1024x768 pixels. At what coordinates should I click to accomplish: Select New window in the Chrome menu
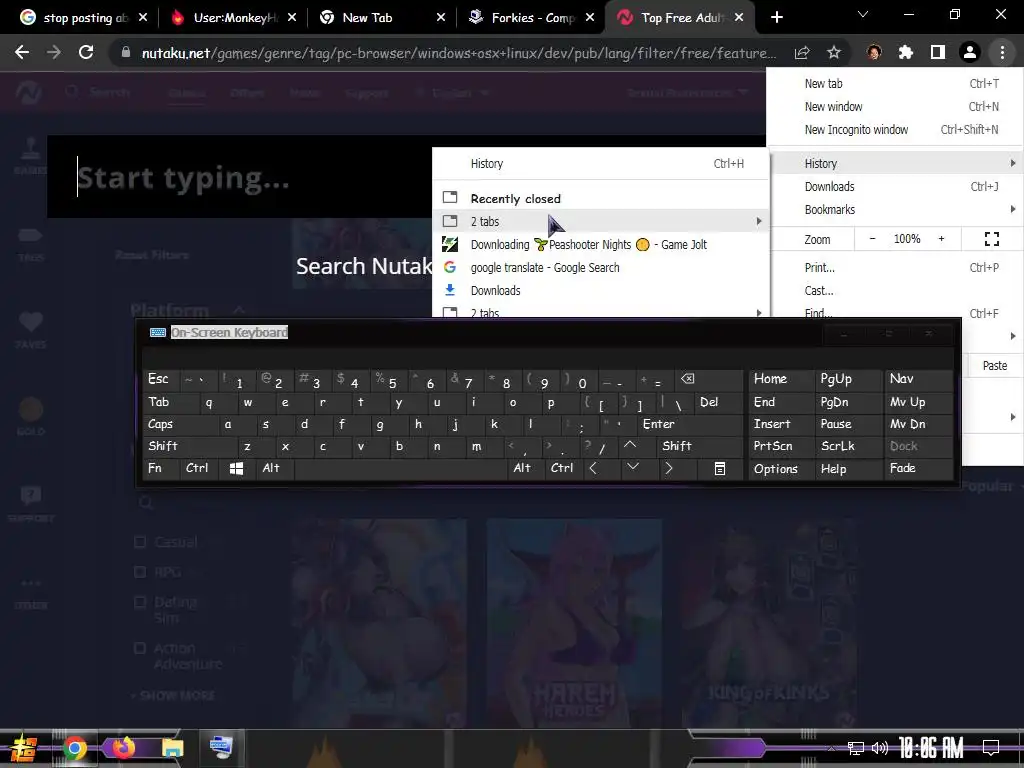click(896, 106)
